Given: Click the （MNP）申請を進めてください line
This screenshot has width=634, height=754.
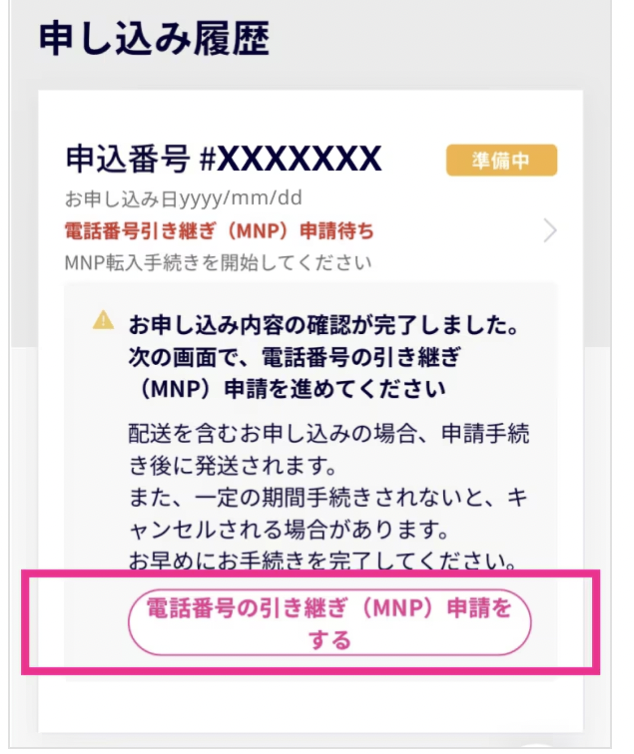Looking at the screenshot, I should (289, 389).
